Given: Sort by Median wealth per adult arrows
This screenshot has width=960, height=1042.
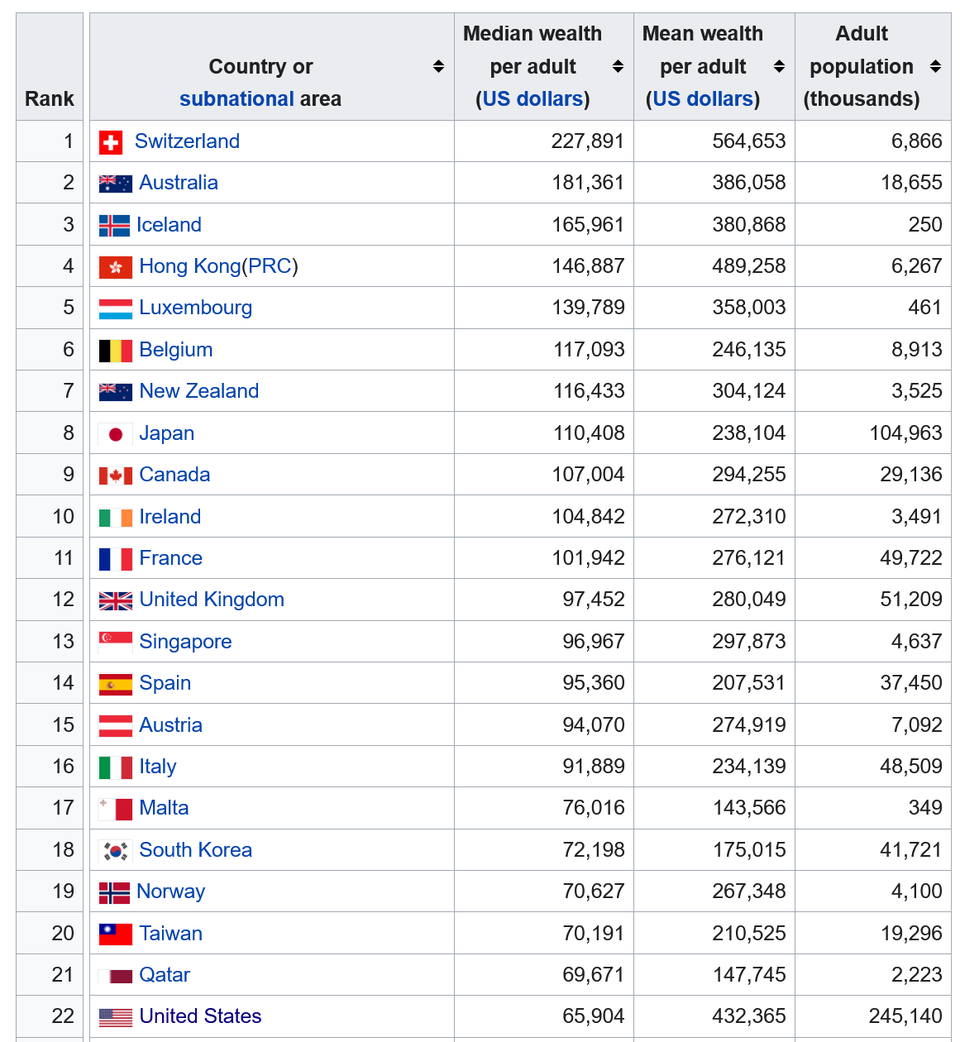Looking at the screenshot, I should pyautogui.click(x=618, y=66).
